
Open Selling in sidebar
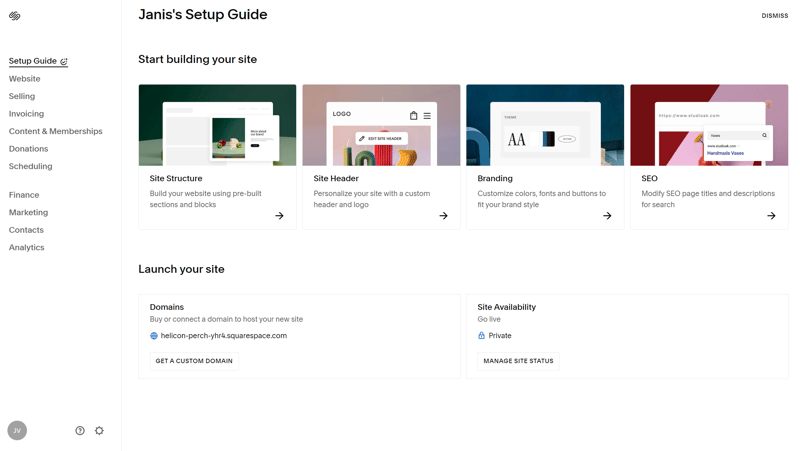[22, 96]
